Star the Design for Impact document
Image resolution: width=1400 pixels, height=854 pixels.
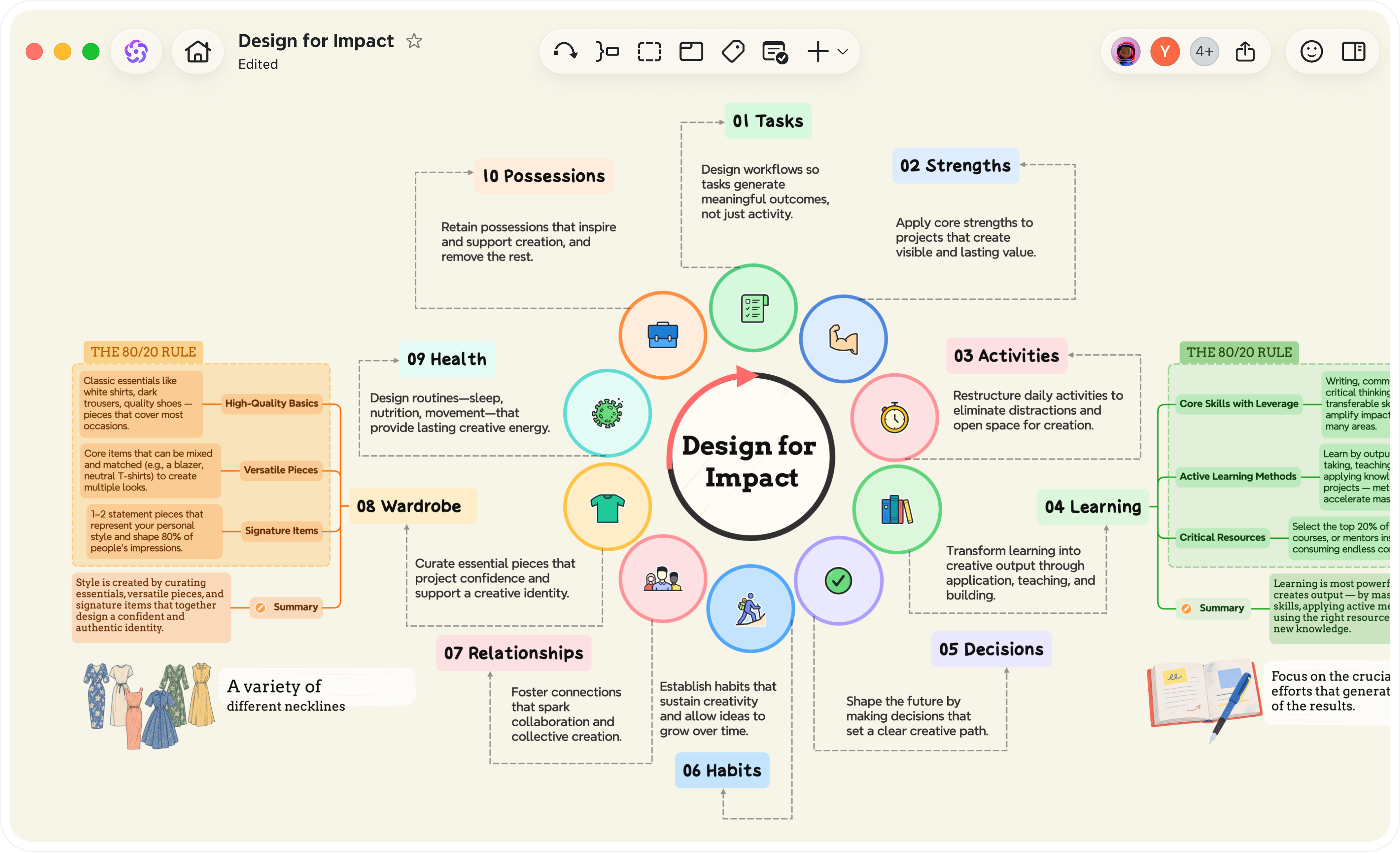[414, 41]
